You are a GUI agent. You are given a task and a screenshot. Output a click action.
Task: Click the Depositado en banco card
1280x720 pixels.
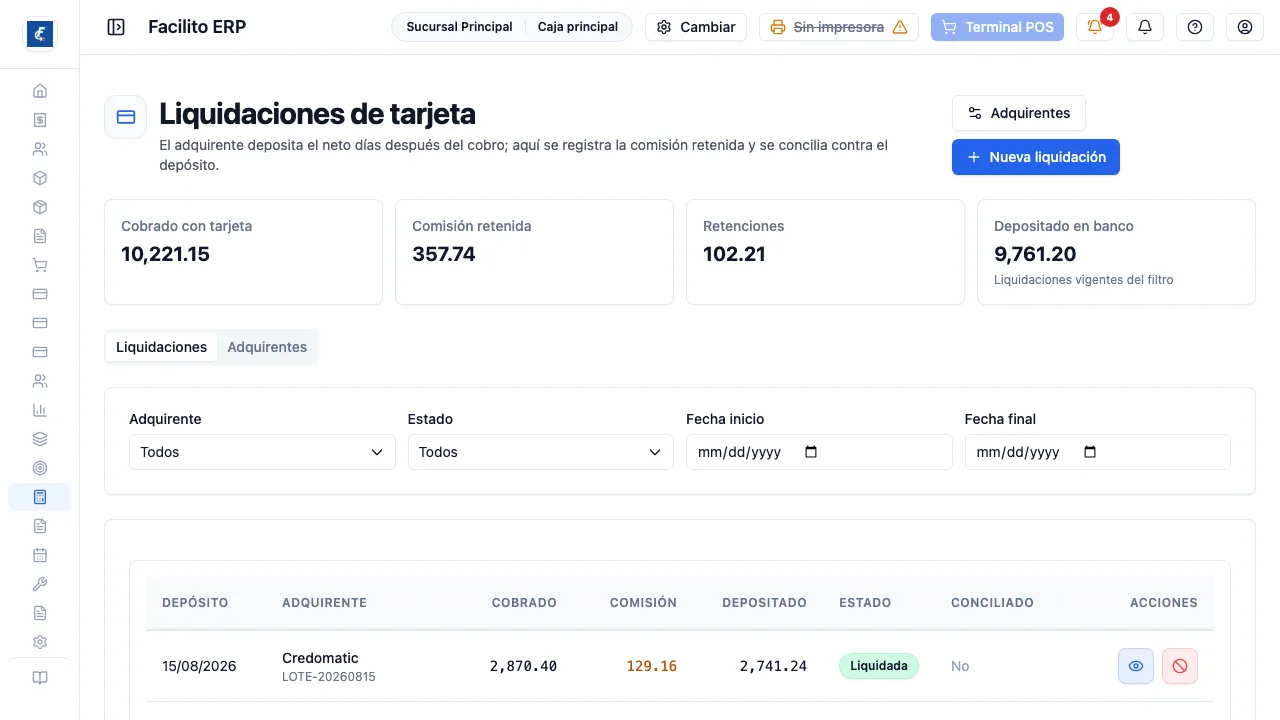click(x=1116, y=252)
